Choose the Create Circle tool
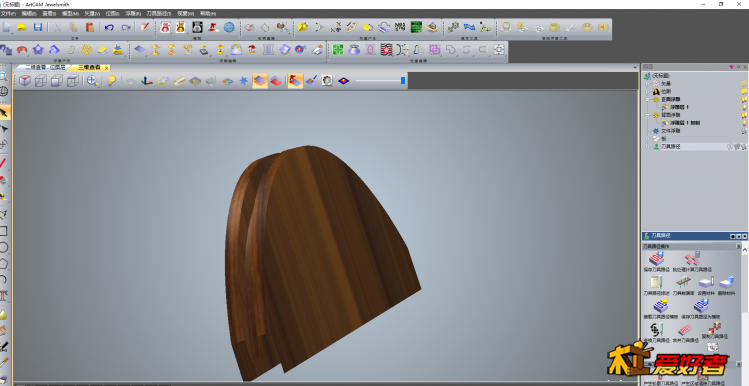 (3, 247)
